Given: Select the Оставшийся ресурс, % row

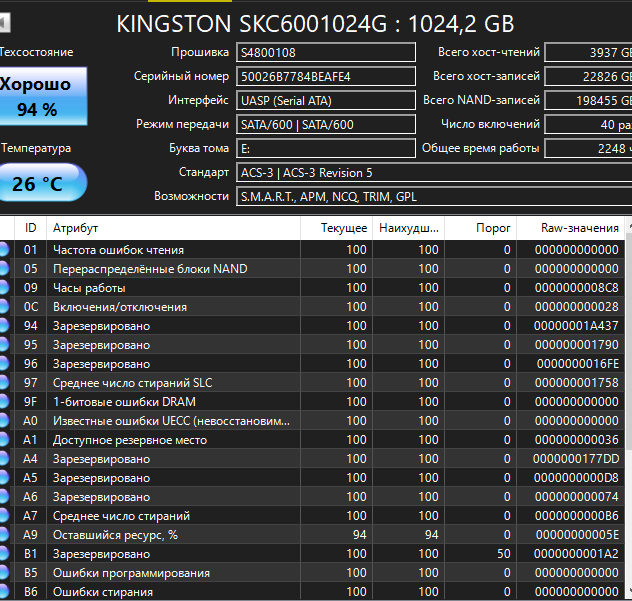Looking at the screenshot, I should (x=312, y=534).
